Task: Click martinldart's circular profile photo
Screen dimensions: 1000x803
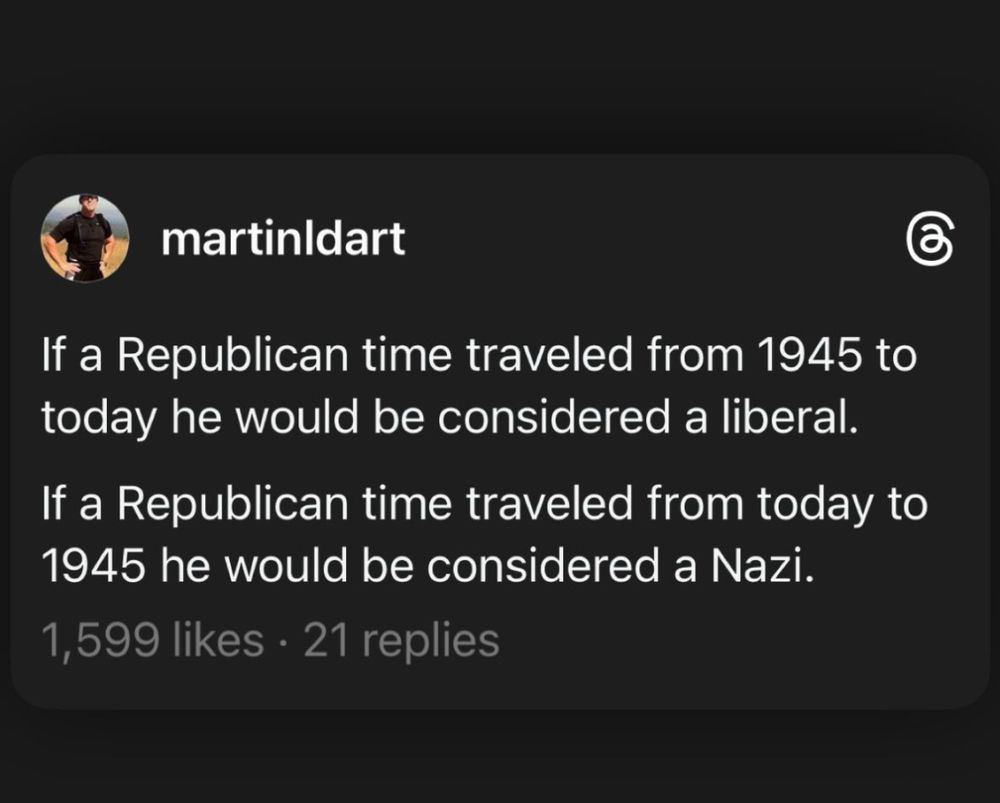Action: (88, 240)
